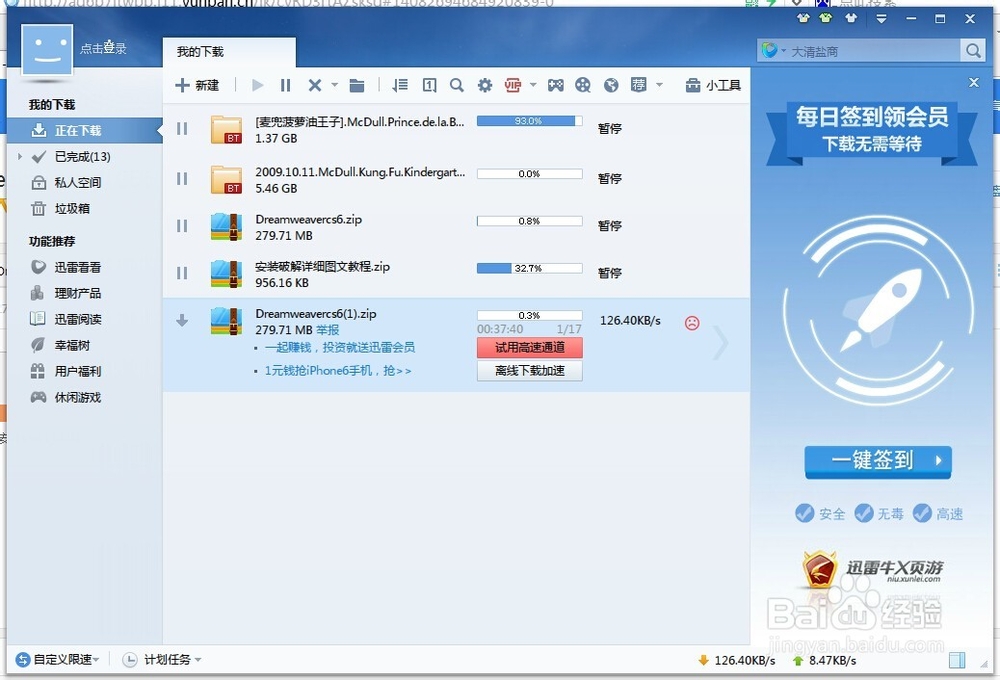The image size is (1000, 680).
Task: Click the downloading arrow on Dreamweavercs6(1).zip
Action: pos(182,320)
